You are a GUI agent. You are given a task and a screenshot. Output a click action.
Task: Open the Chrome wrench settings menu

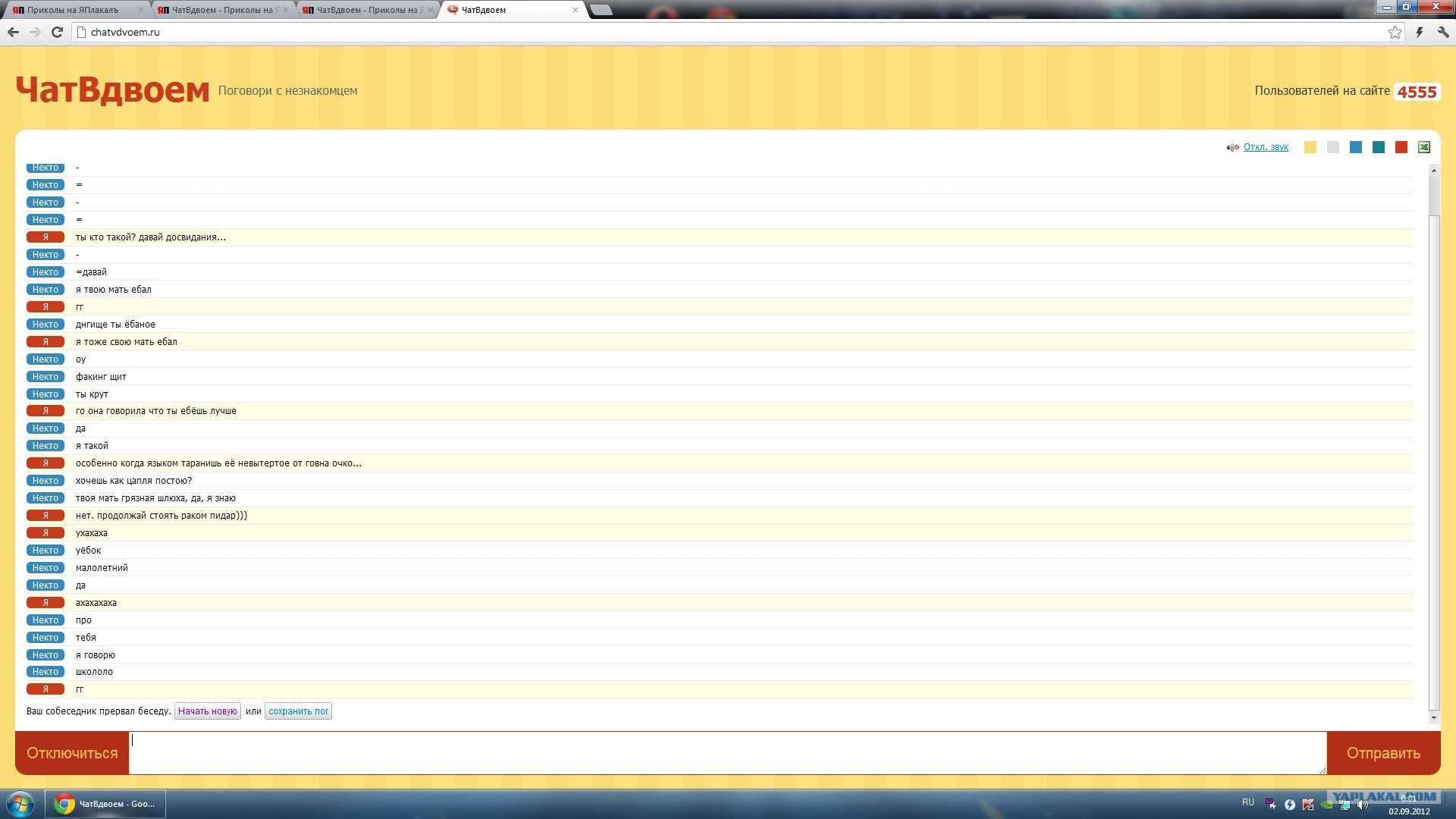tap(1443, 32)
